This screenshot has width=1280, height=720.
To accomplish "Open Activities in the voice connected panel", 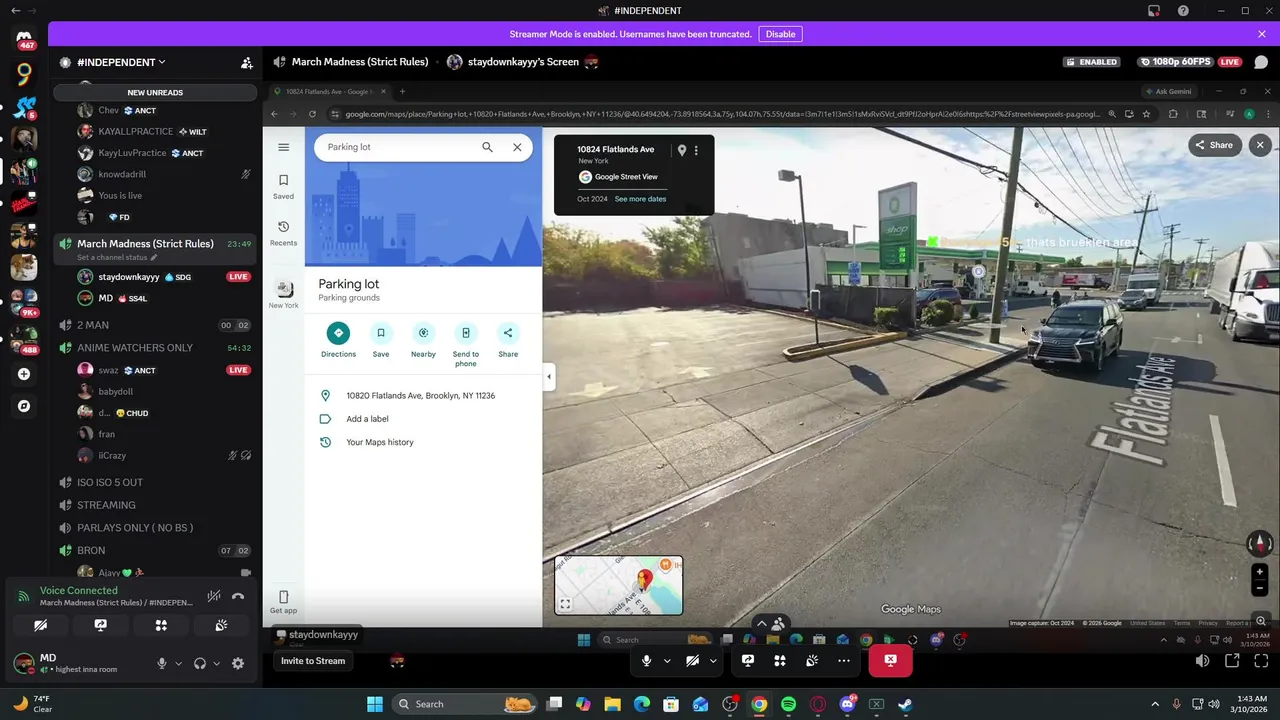I will point(161,625).
